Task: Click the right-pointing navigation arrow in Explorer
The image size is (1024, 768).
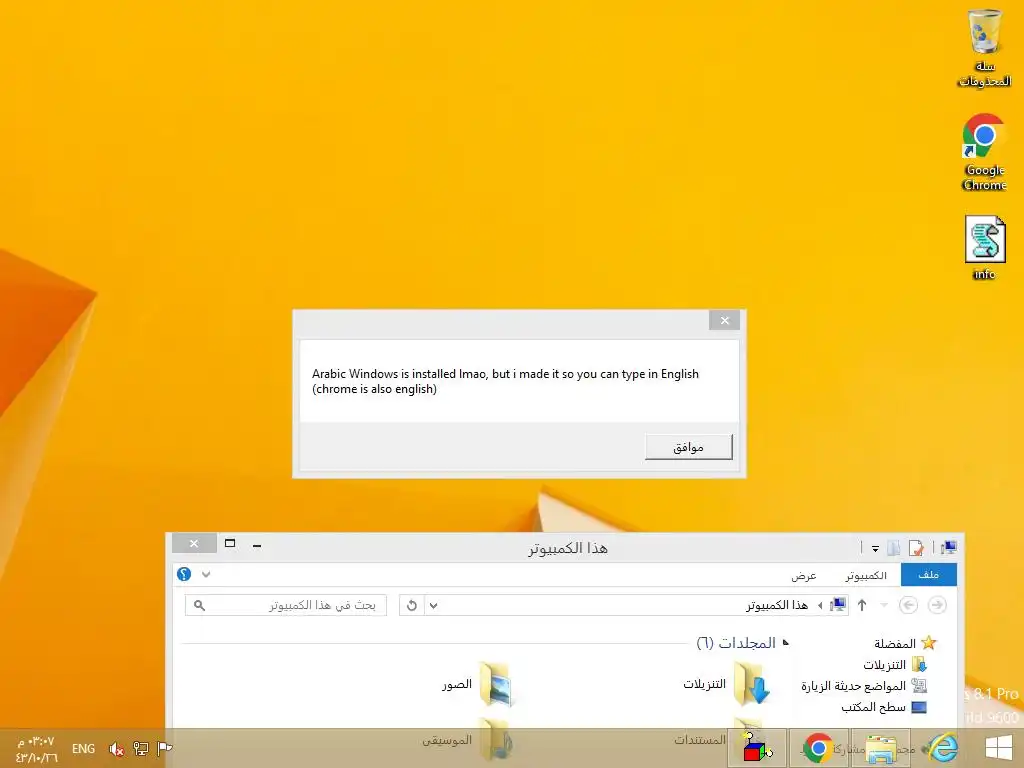Action: click(x=937, y=605)
